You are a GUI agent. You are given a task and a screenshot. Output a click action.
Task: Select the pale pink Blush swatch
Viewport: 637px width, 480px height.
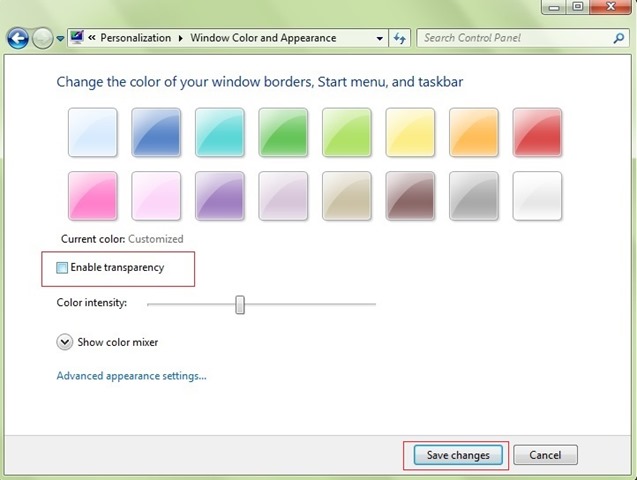coord(156,196)
